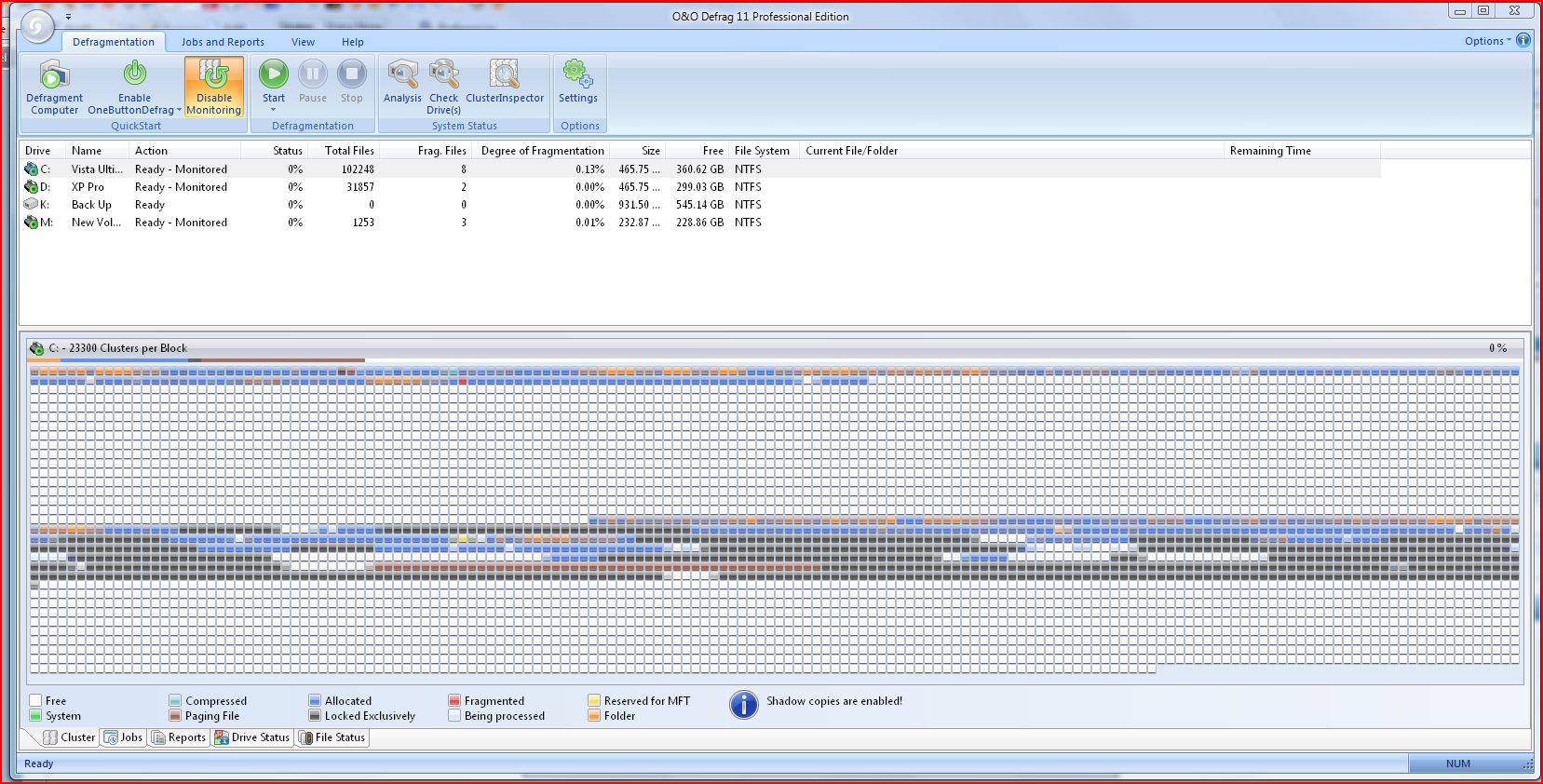Click the 545.14 GB free space value
The height and width of the screenshot is (784, 1543).
point(700,205)
